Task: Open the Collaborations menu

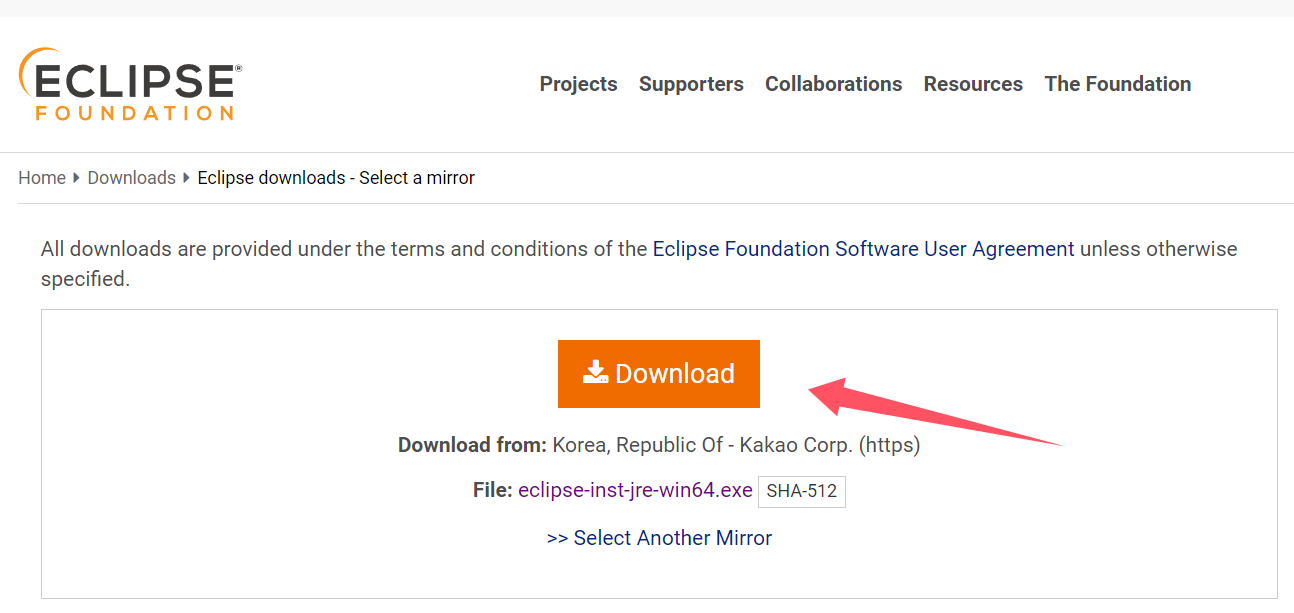Action: [833, 84]
